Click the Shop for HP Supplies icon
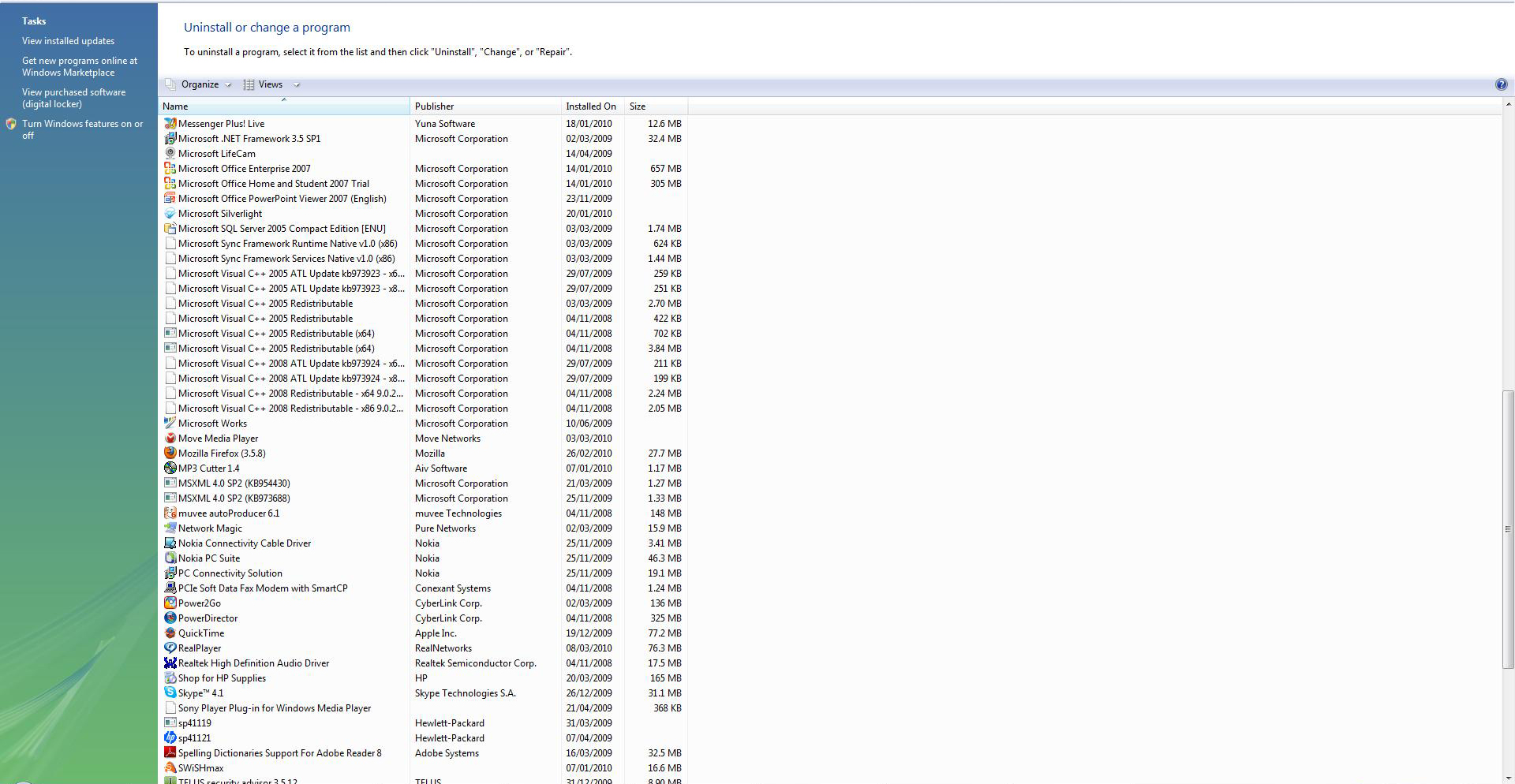This screenshot has height=784, width=1515. coord(170,678)
